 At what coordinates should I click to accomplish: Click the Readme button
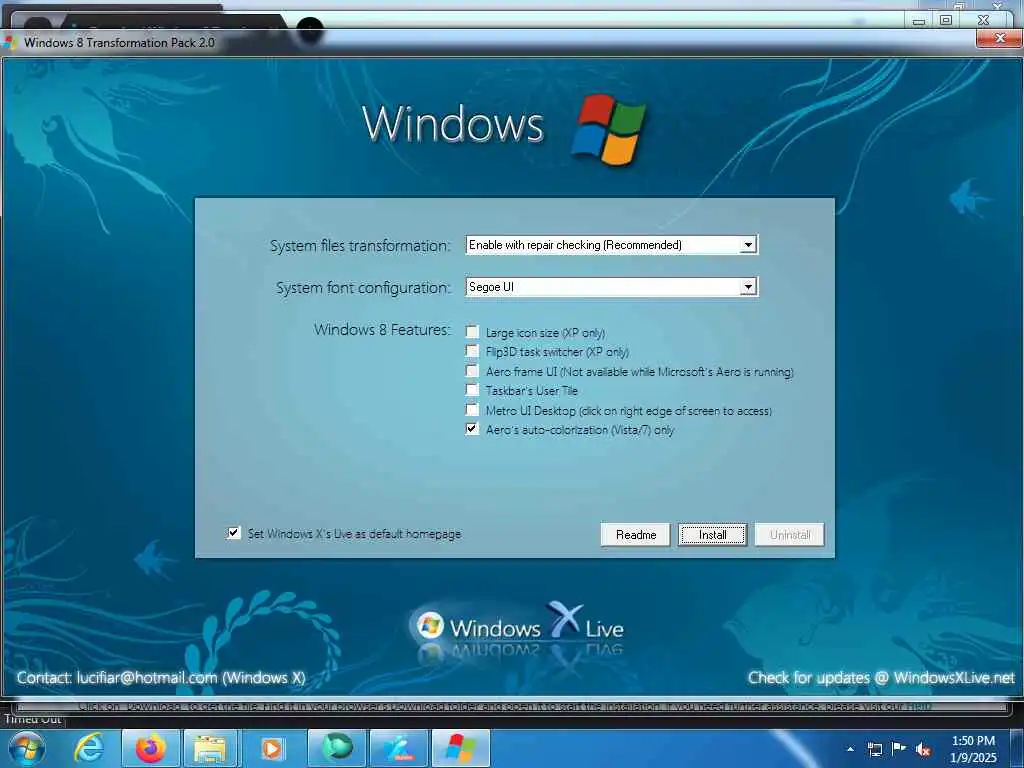click(x=635, y=535)
